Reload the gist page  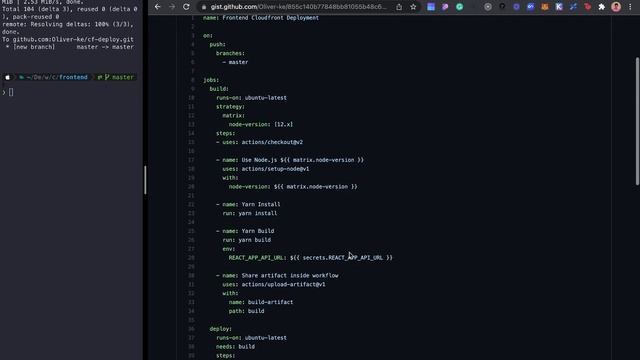click(x=186, y=7)
